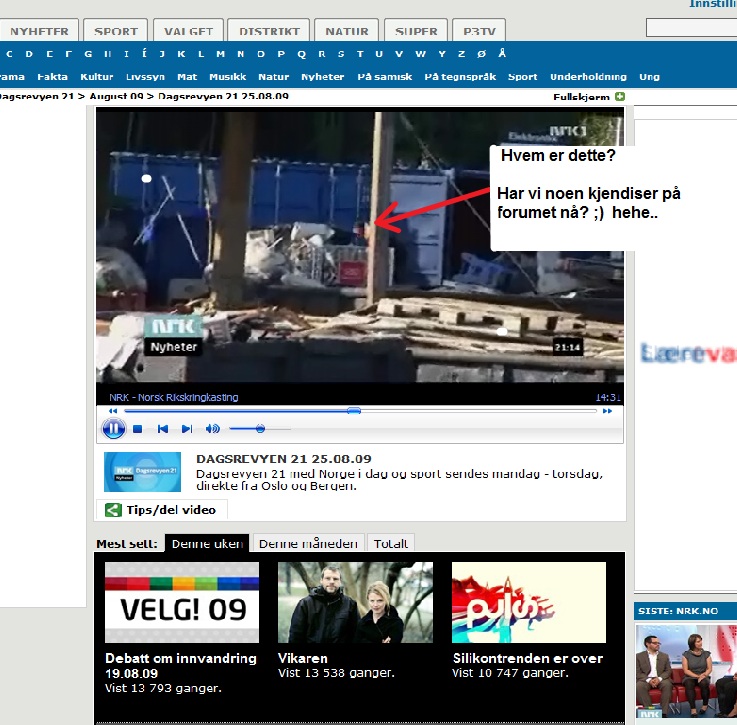
Task: Open the SUPER top tab
Action: 416,31
